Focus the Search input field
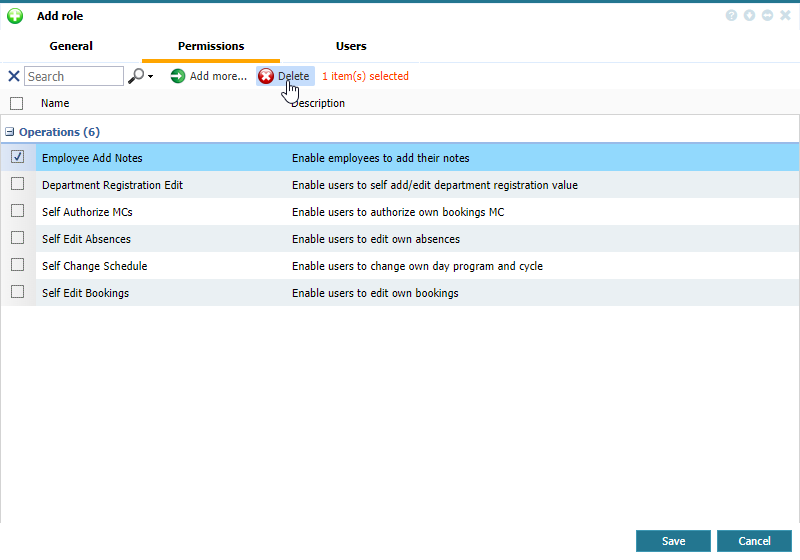The width and height of the screenshot is (800, 560). pos(73,76)
